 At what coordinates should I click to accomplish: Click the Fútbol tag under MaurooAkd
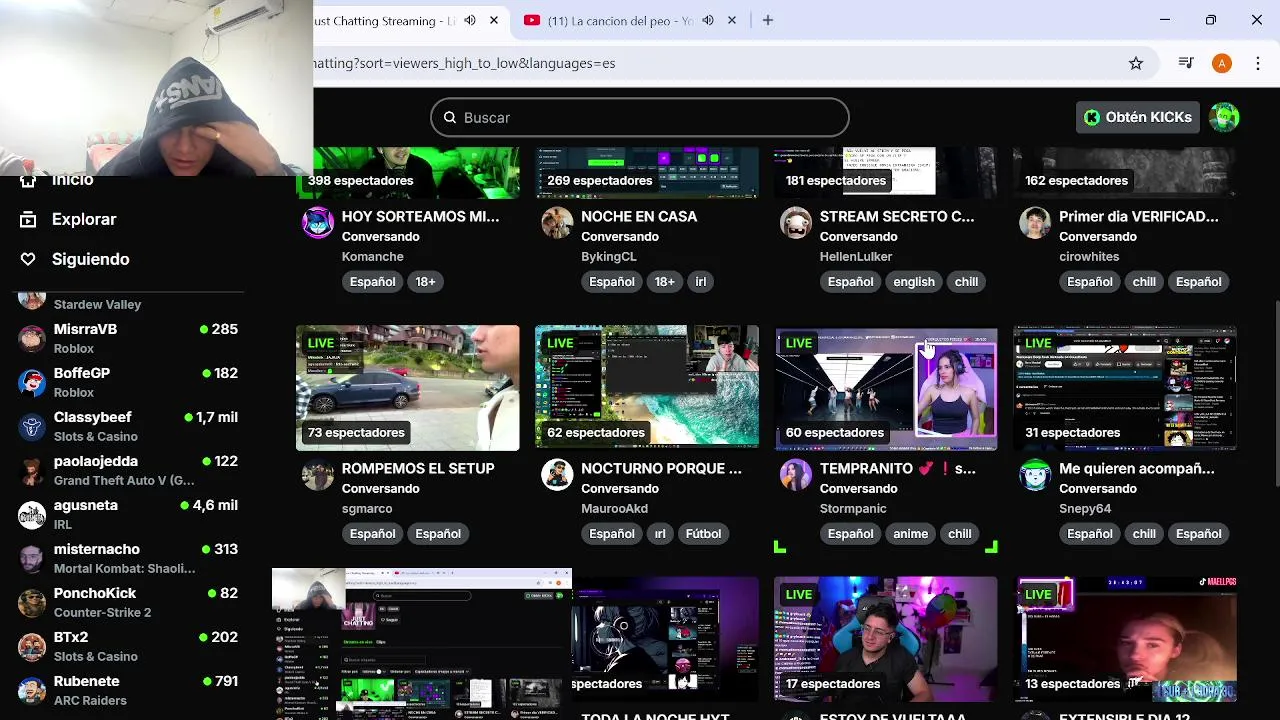(x=703, y=534)
